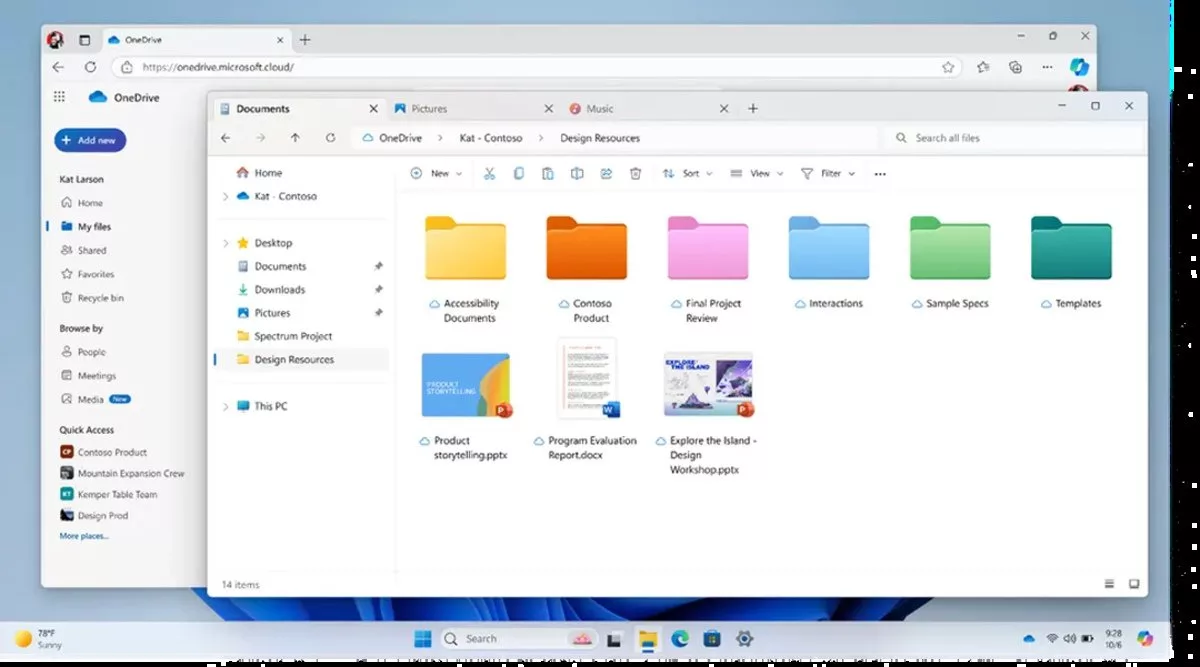
Task: Expand the This PC tree node
Action: point(225,406)
